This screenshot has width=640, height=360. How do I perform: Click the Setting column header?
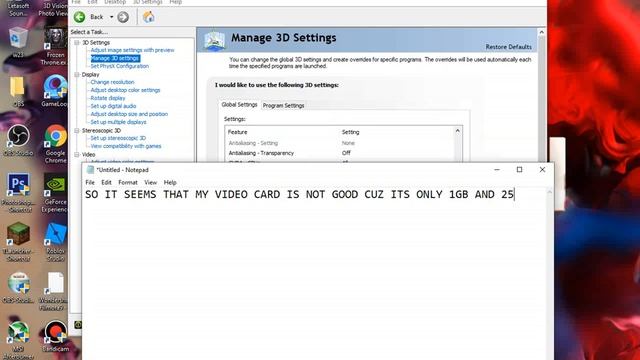350,132
